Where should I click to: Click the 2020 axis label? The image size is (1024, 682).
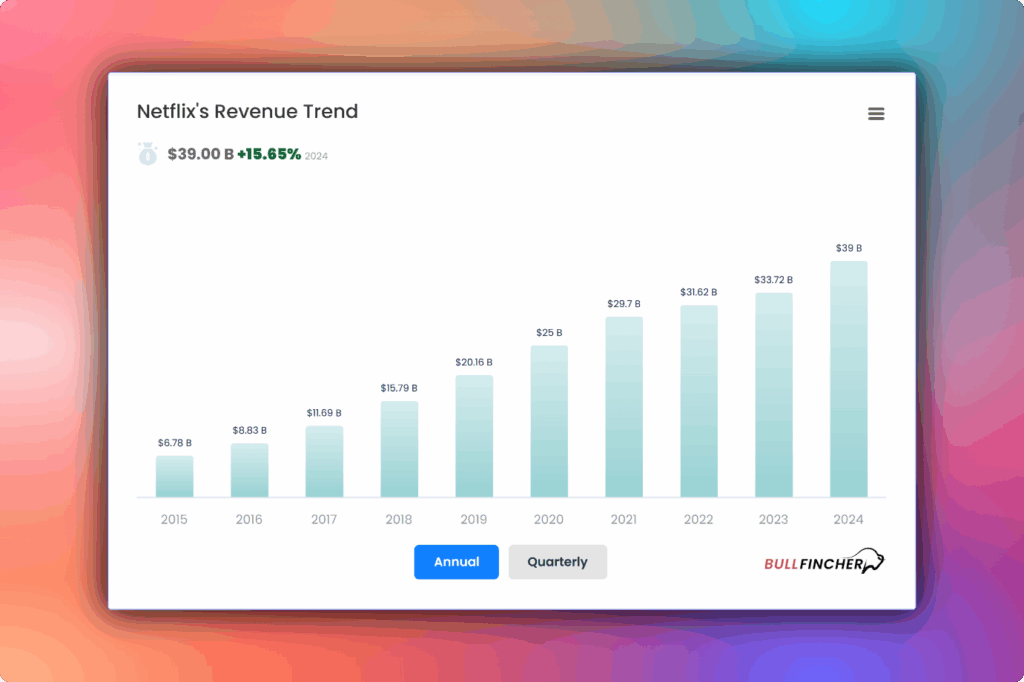tap(549, 519)
